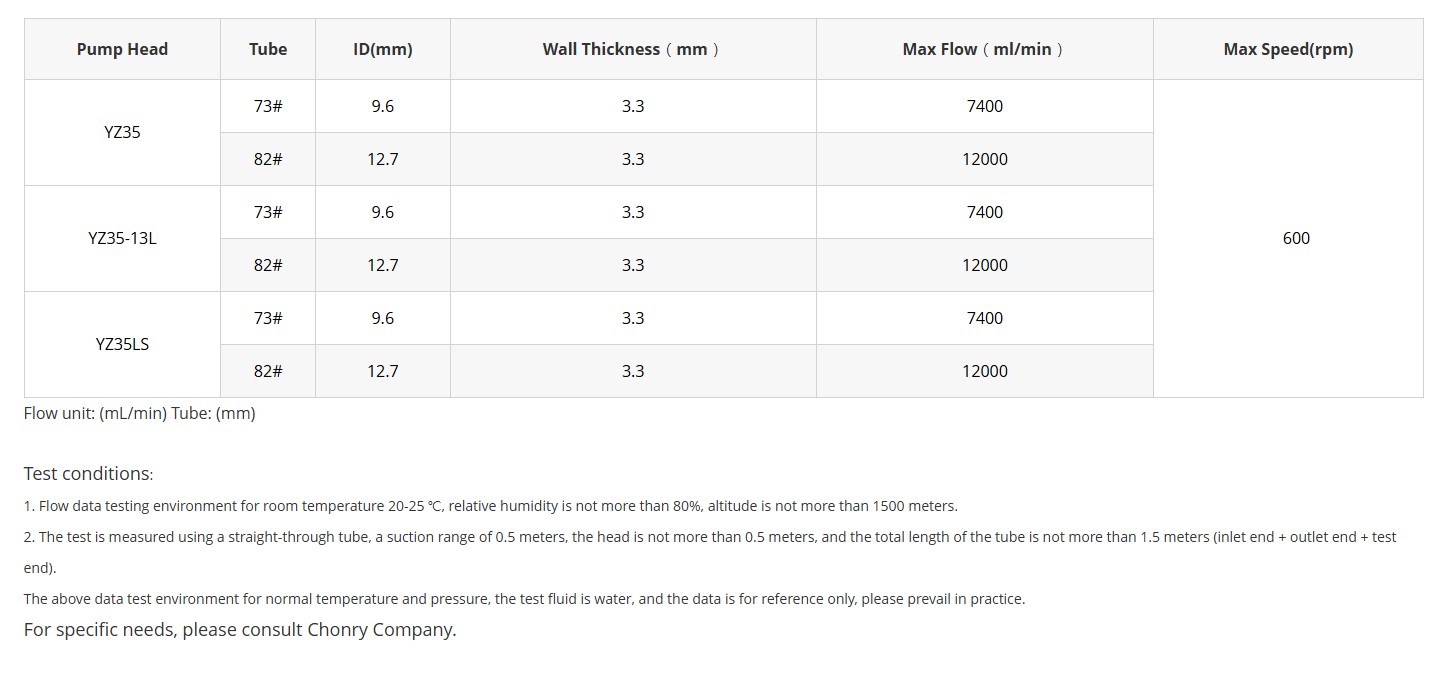Select the 7400 max flow for YZ35-13L
This screenshot has height=680, width=1442.
985,212
